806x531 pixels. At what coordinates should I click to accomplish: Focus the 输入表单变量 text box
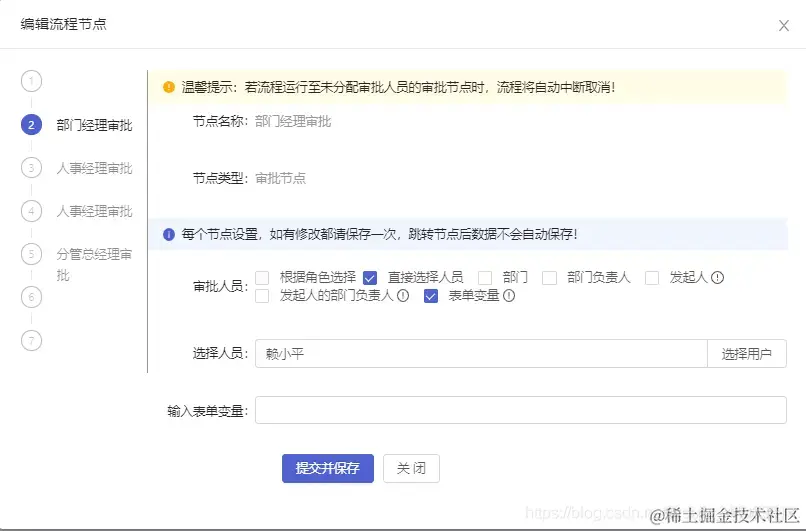pos(521,410)
